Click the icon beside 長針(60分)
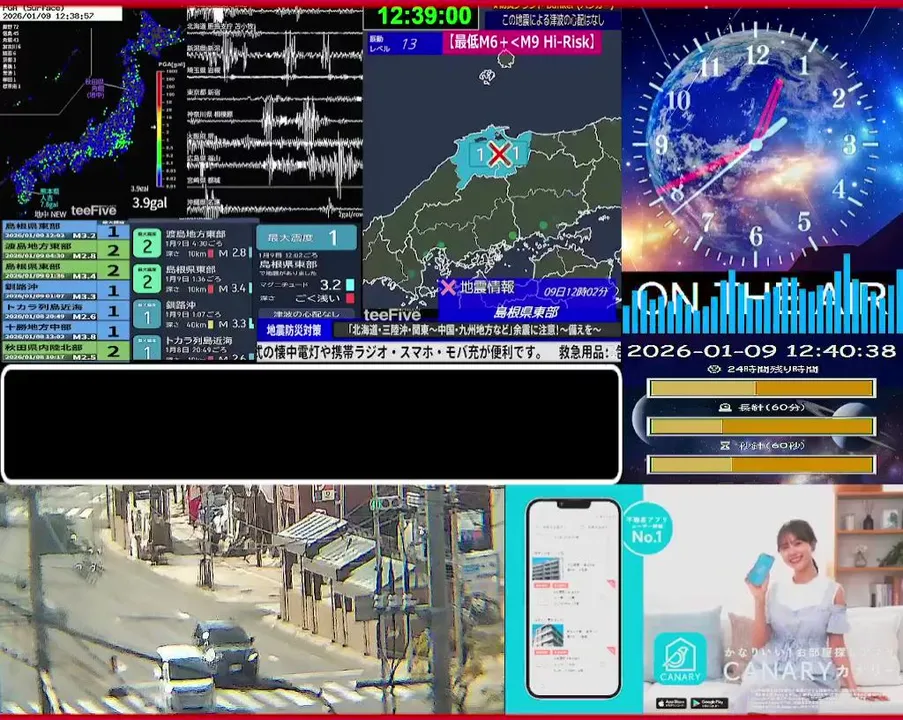Image resolution: width=903 pixels, height=720 pixels. (x=726, y=407)
